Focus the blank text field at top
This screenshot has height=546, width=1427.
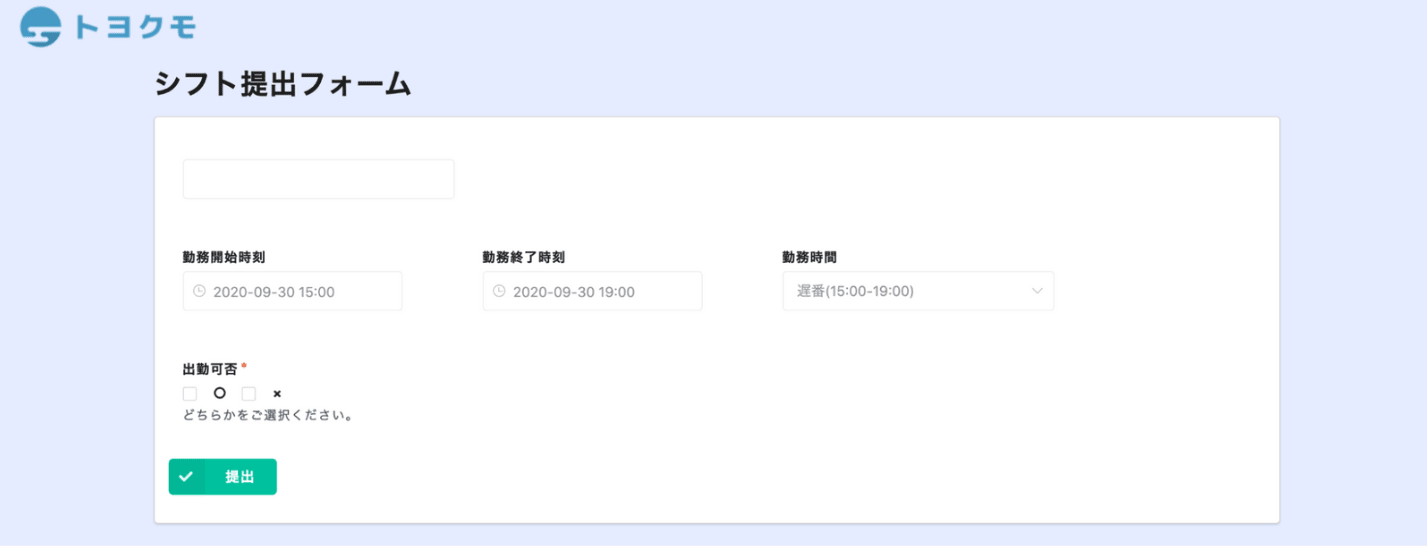(318, 179)
